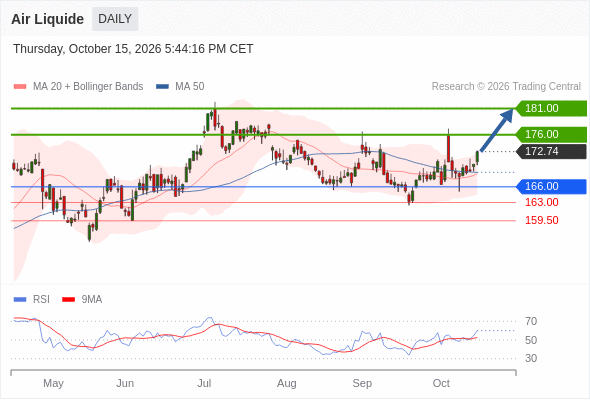Click the MA 50 legend label
Image resolution: width=590 pixels, height=400 pixels.
190,87
